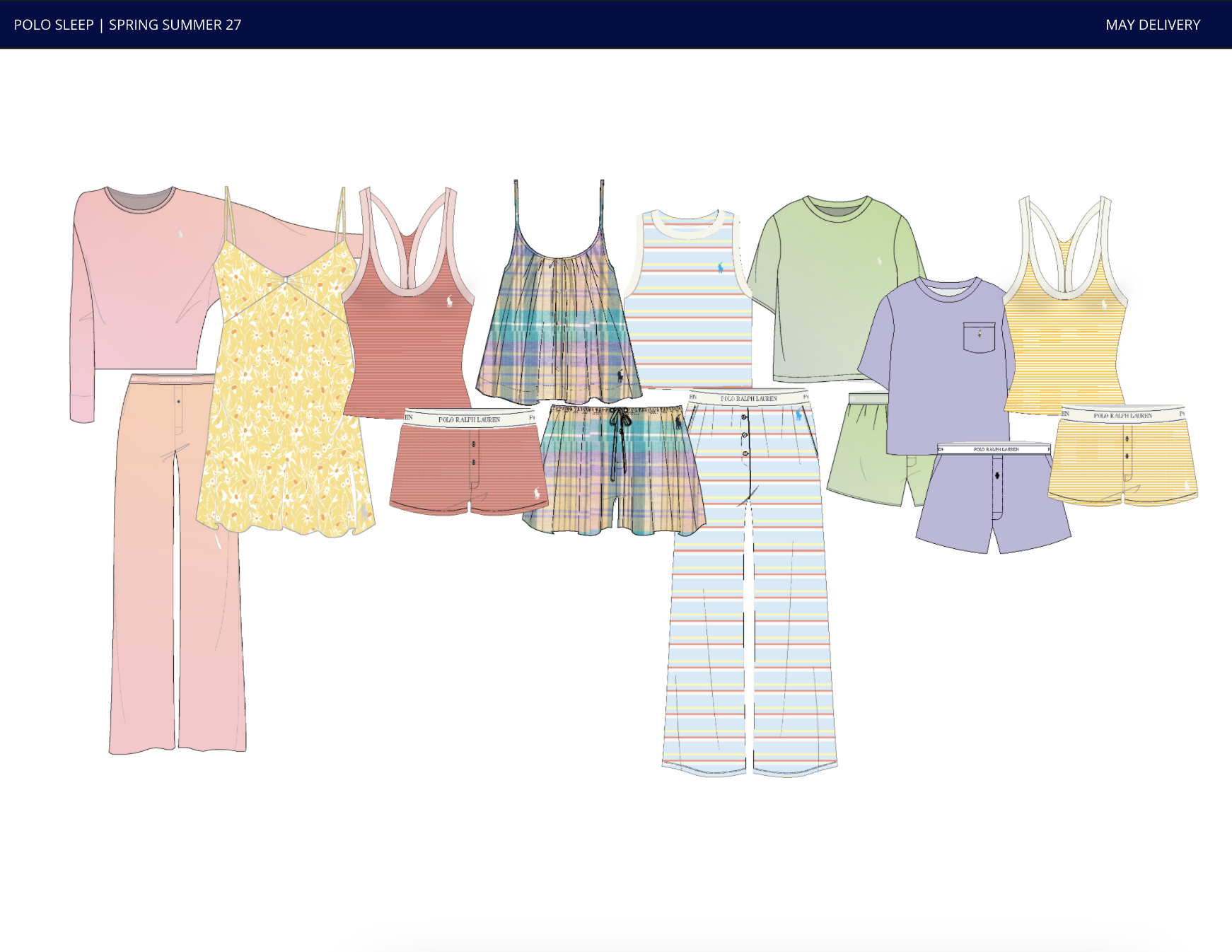Click the 'MAY DELIVERY' header text
This screenshot has height=952, width=1232.
[x=1153, y=25]
